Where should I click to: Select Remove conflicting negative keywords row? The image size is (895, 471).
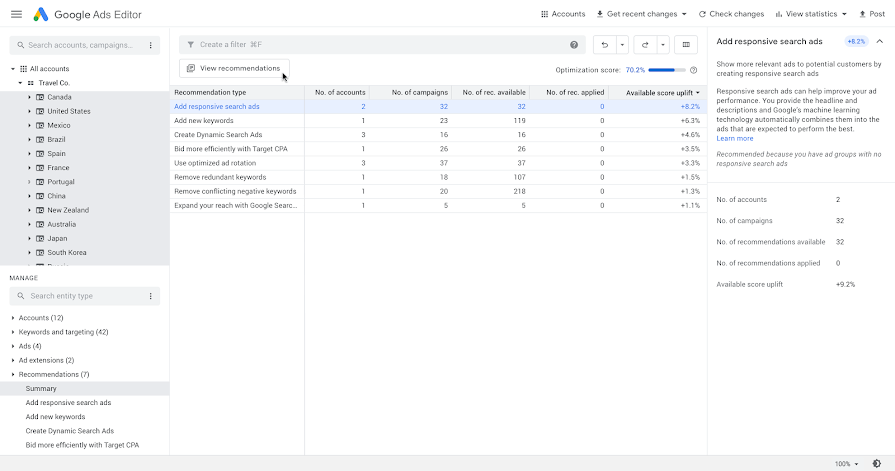click(438, 191)
